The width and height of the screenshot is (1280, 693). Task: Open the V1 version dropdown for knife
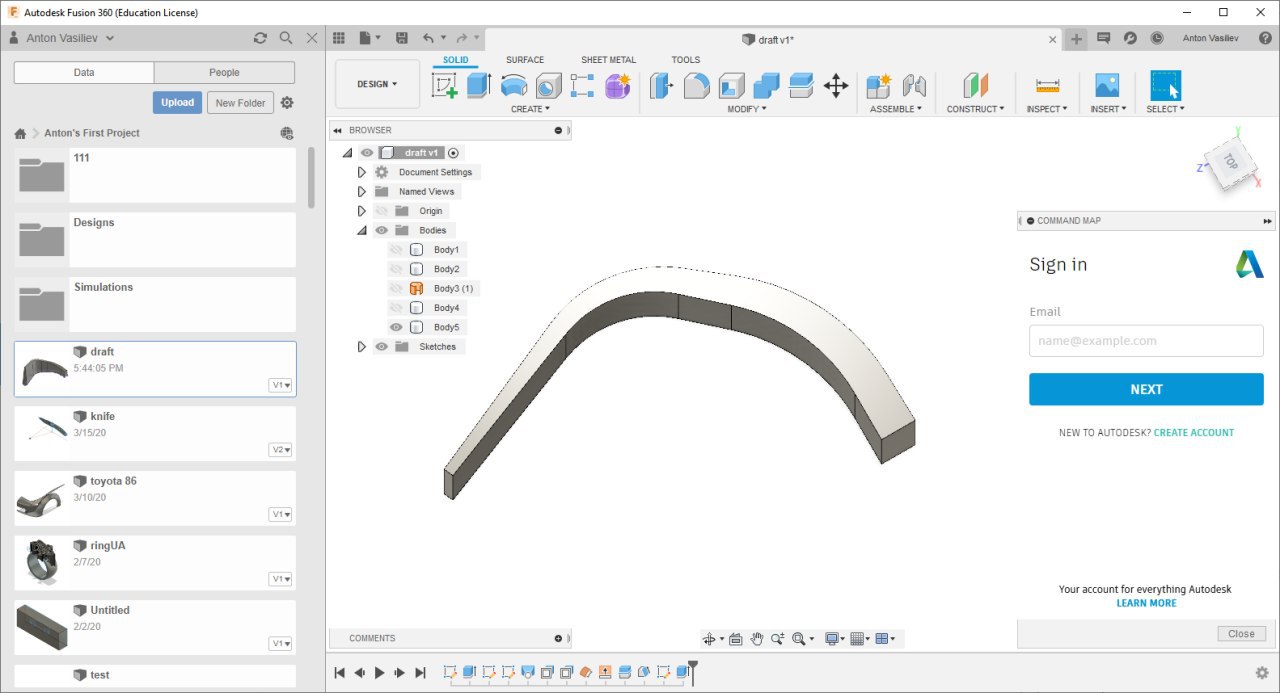pyautogui.click(x=281, y=450)
